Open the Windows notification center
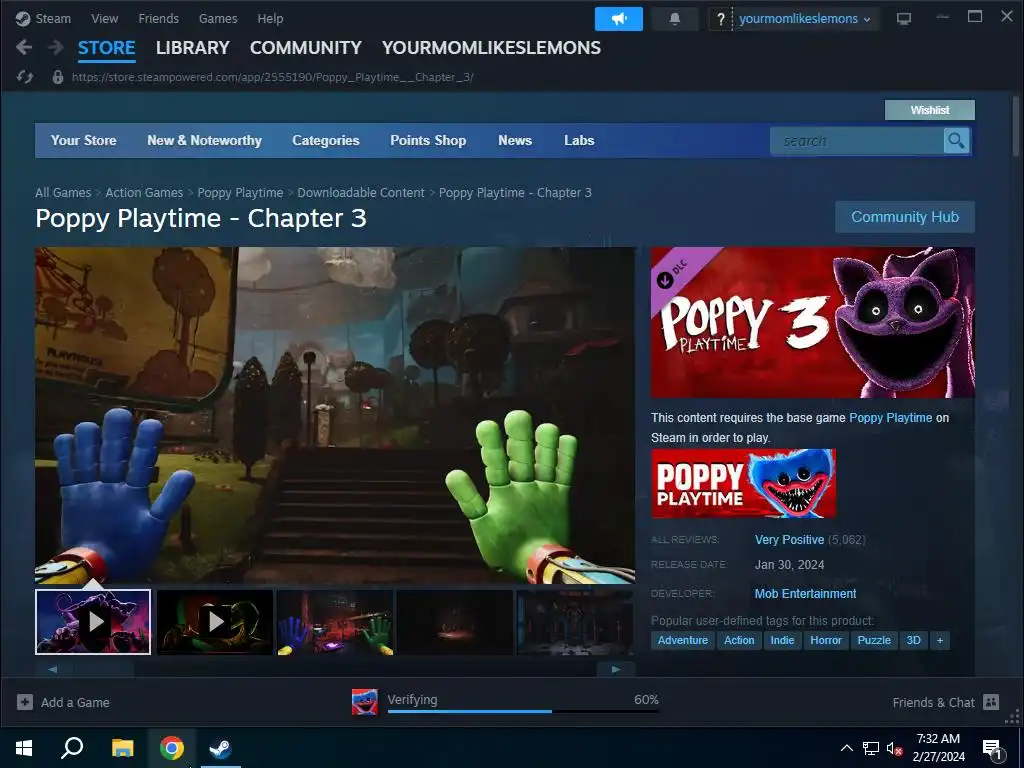The width and height of the screenshot is (1024, 768). click(993, 749)
